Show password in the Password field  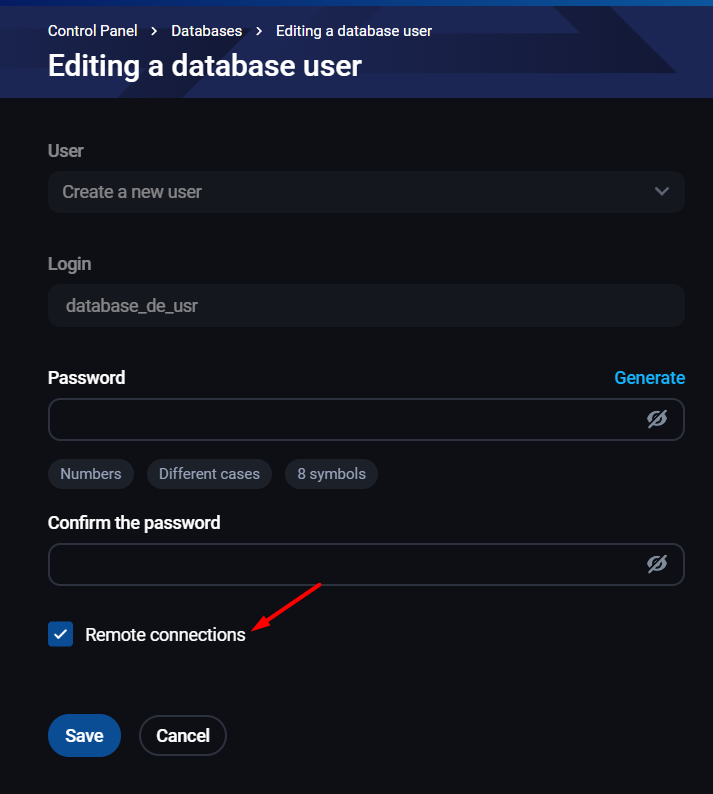coord(657,419)
